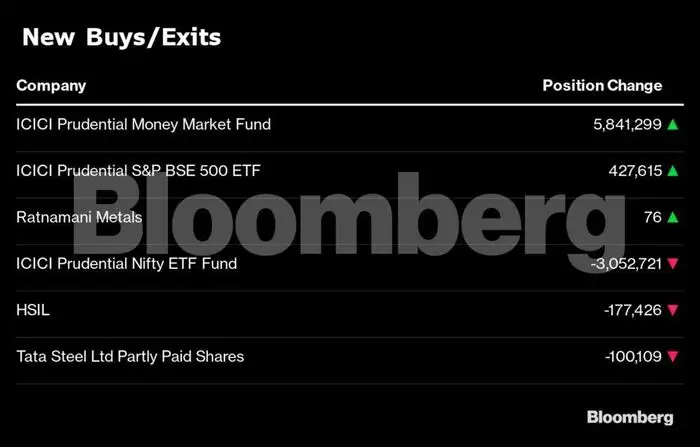Open the HSIL company entry
The image size is (700, 447).
click(33, 310)
